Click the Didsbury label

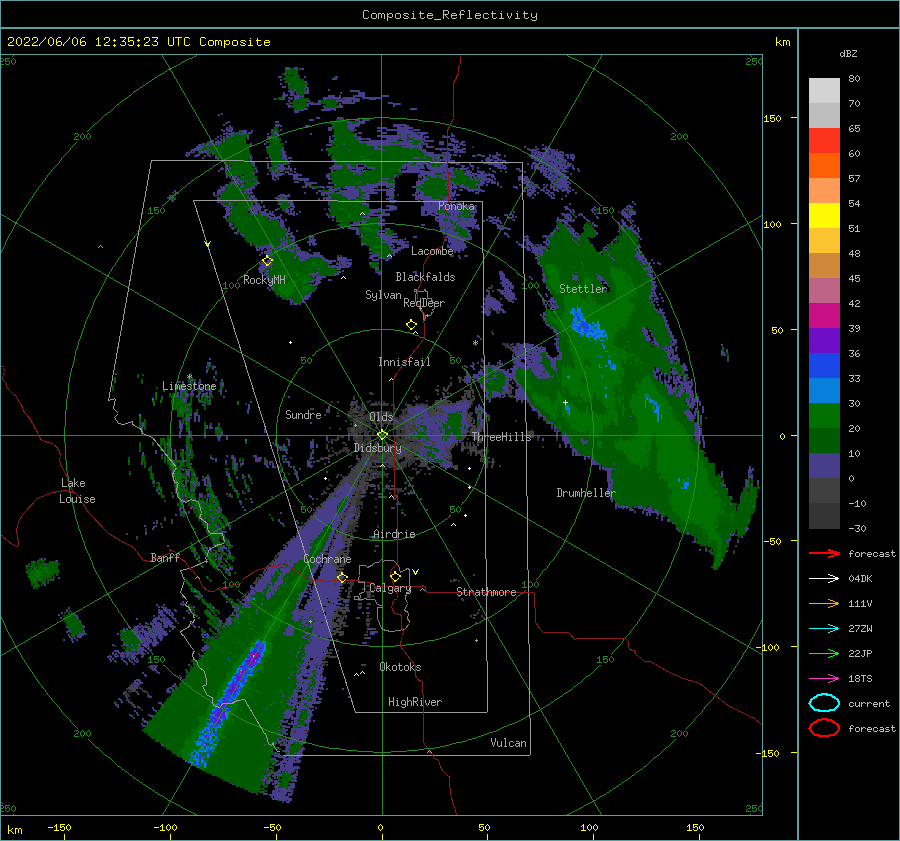[x=377, y=448]
